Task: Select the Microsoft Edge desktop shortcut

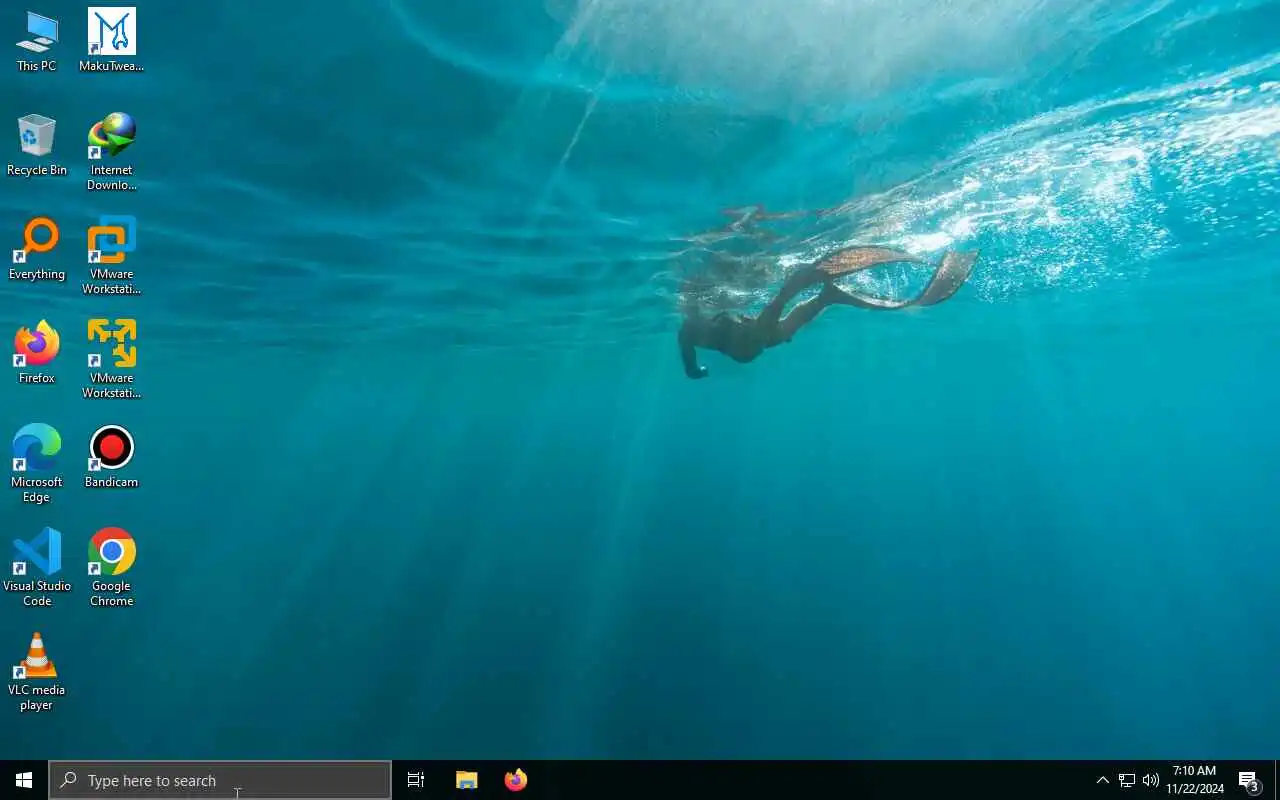Action: pos(37,464)
